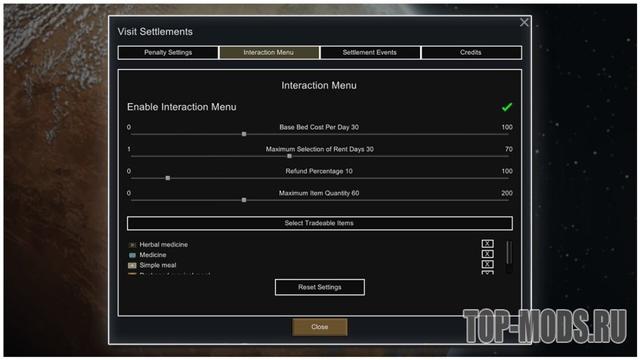The height and width of the screenshot is (360, 640).
Task: Select the Interaction Menu tab
Action: click(269, 53)
